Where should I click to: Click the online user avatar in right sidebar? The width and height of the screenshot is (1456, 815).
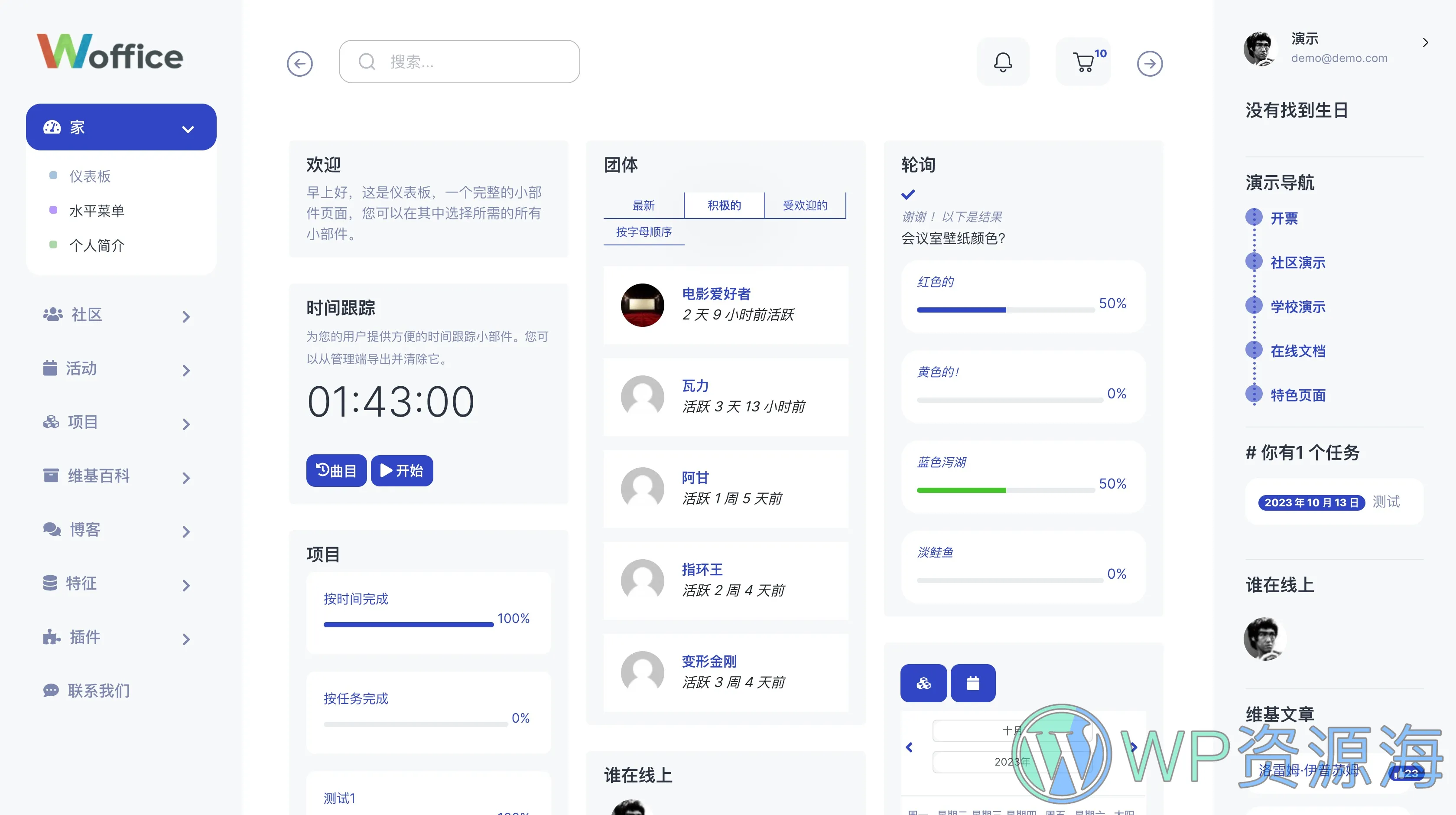pyautogui.click(x=1265, y=639)
